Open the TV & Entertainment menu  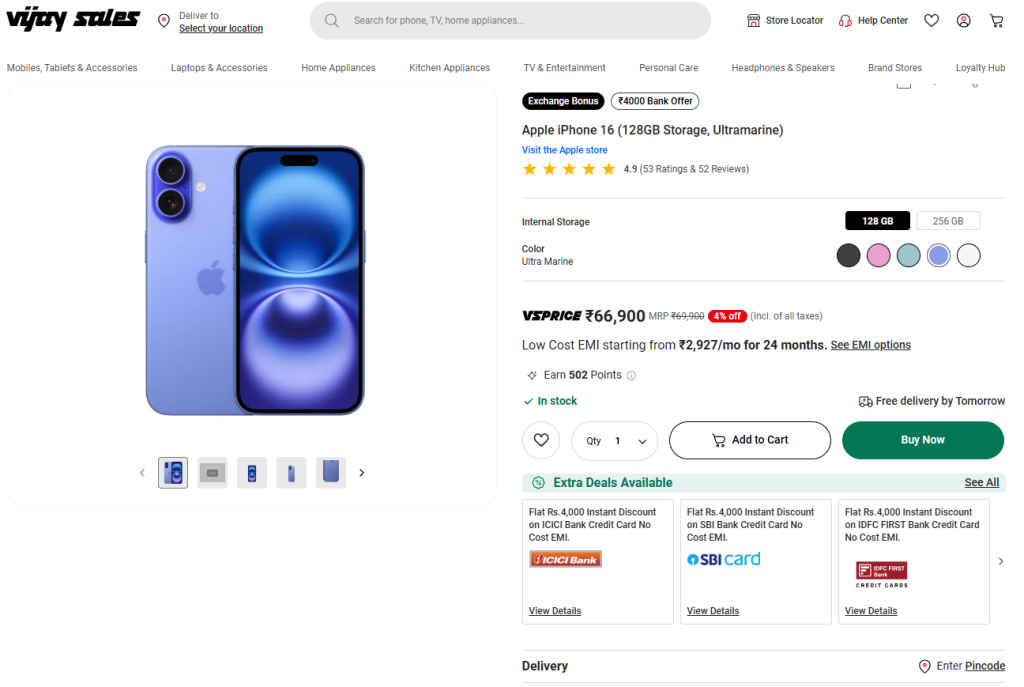tap(564, 68)
